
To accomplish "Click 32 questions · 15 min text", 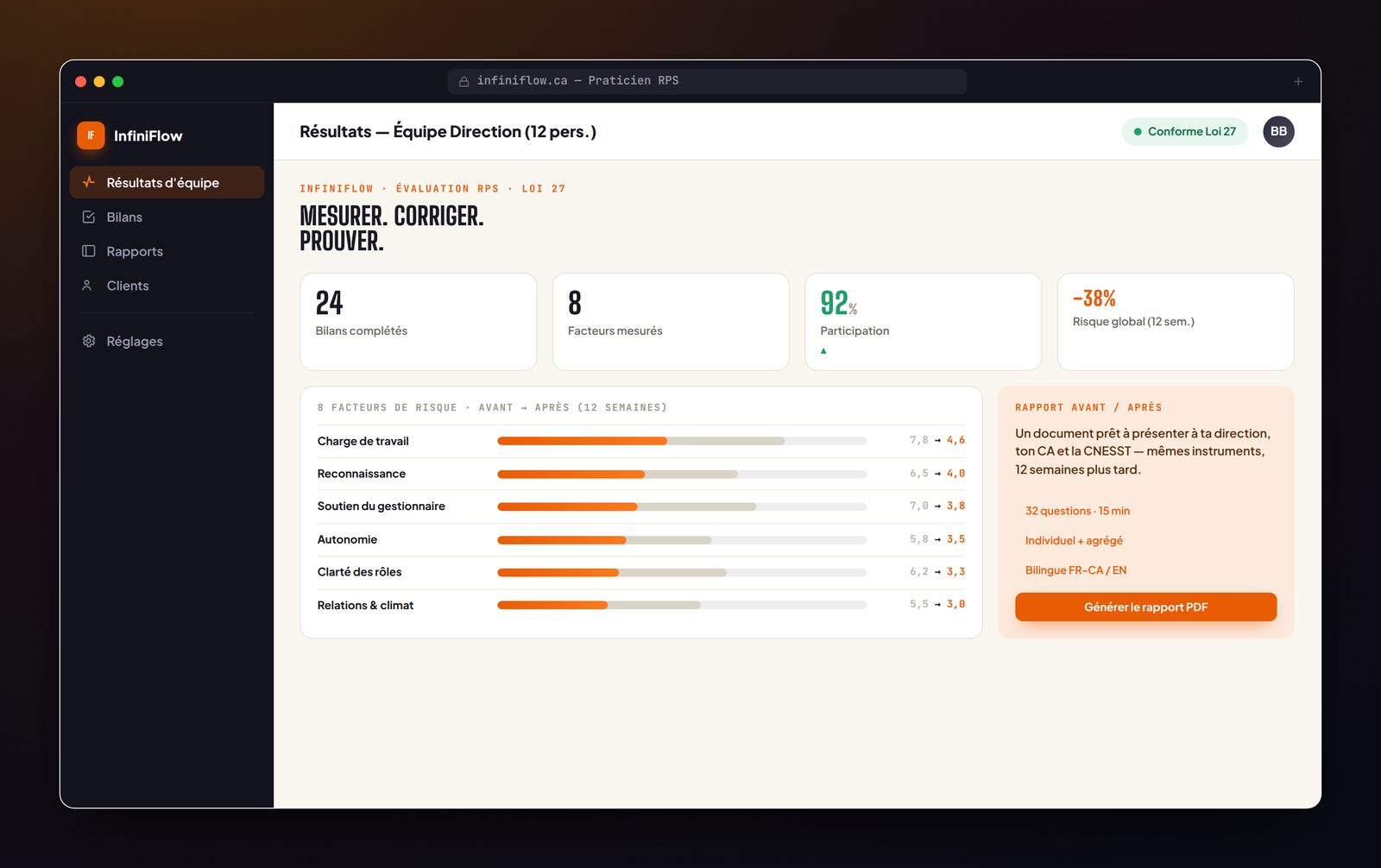I will tap(1077, 511).
